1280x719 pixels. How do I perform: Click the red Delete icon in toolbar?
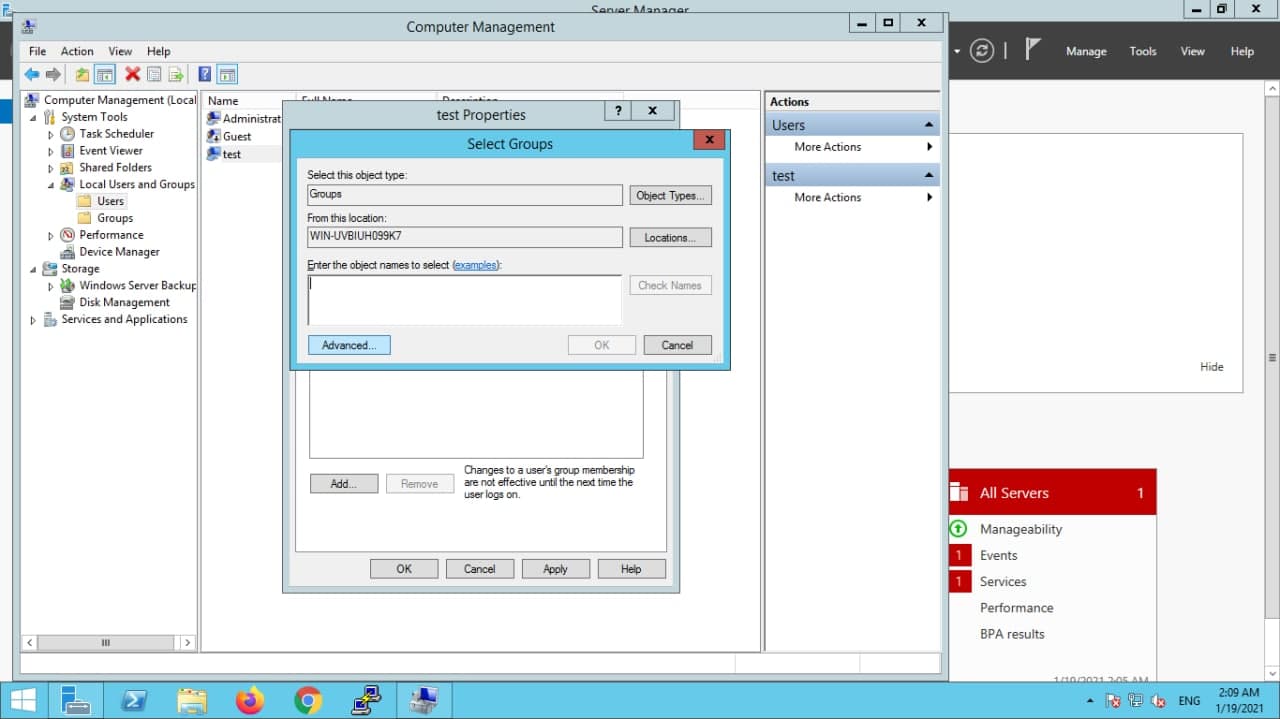(132, 75)
